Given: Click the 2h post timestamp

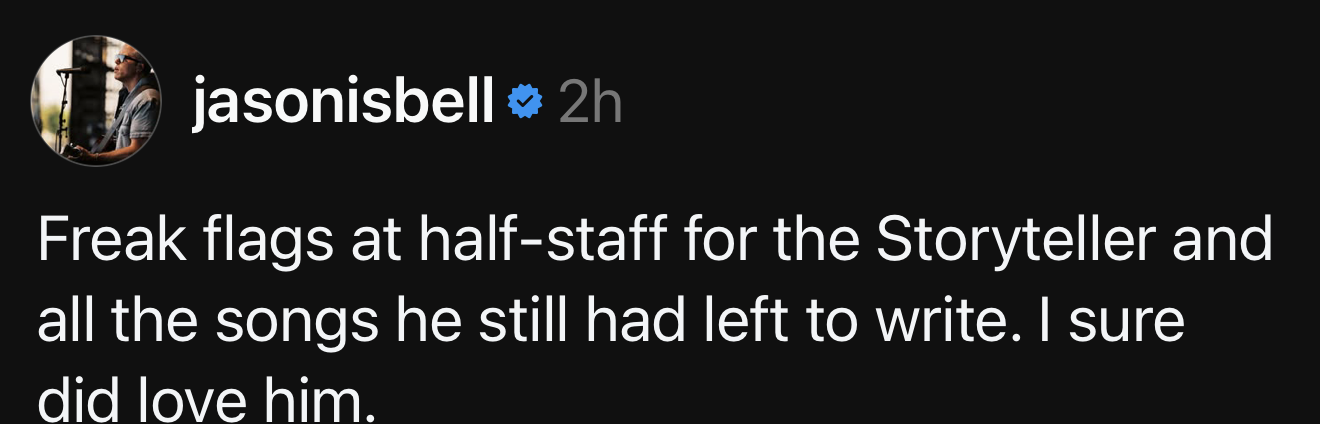Looking at the screenshot, I should (591, 101).
